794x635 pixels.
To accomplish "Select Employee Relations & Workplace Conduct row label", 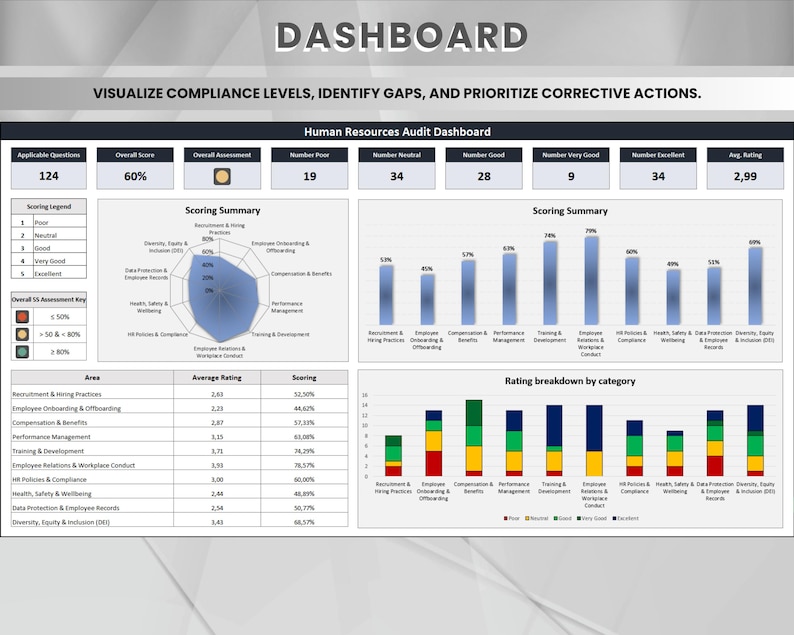I will (x=73, y=465).
